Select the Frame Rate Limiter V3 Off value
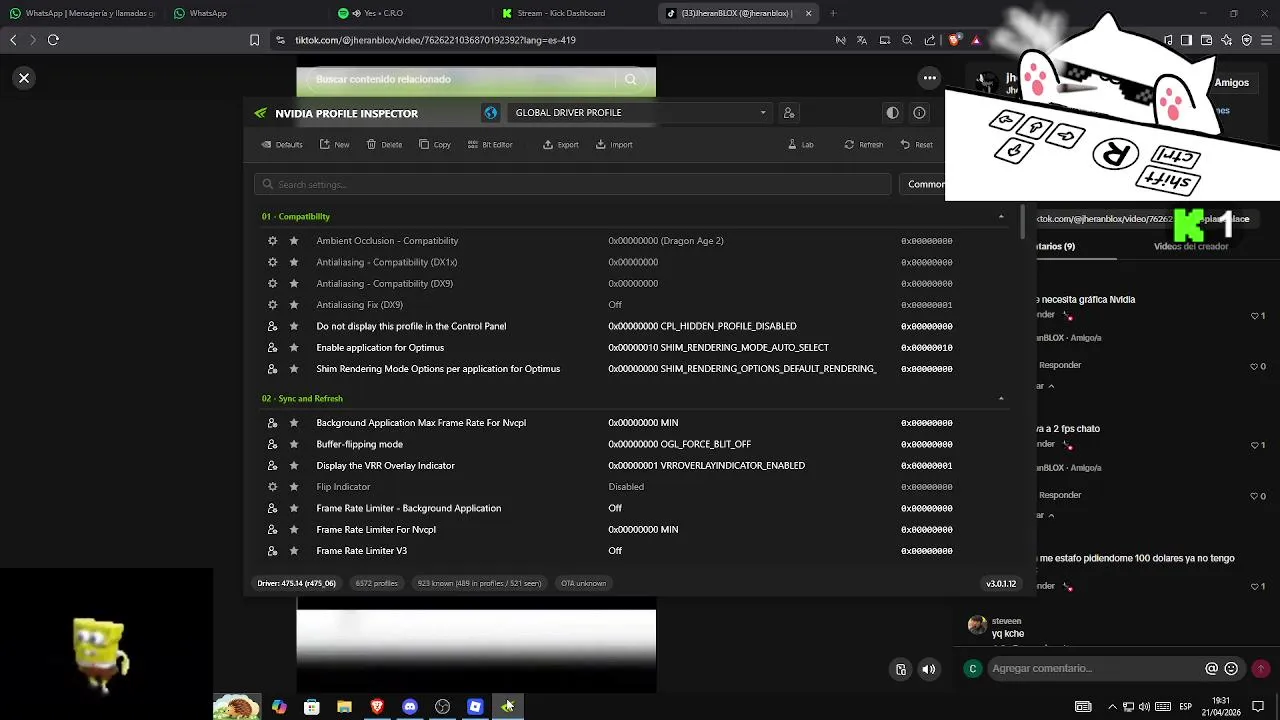1280x720 pixels. click(615, 551)
